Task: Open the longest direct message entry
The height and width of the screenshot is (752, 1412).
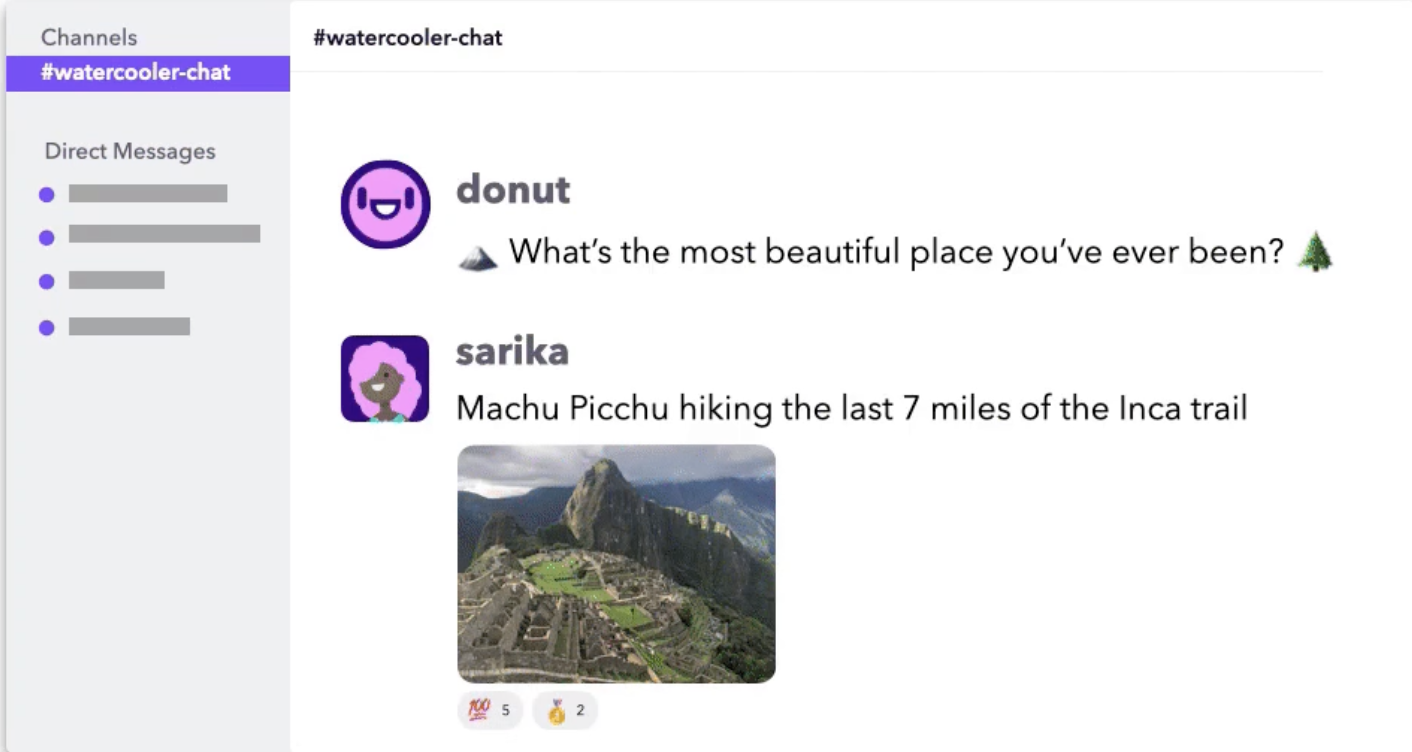Action: coord(164,234)
